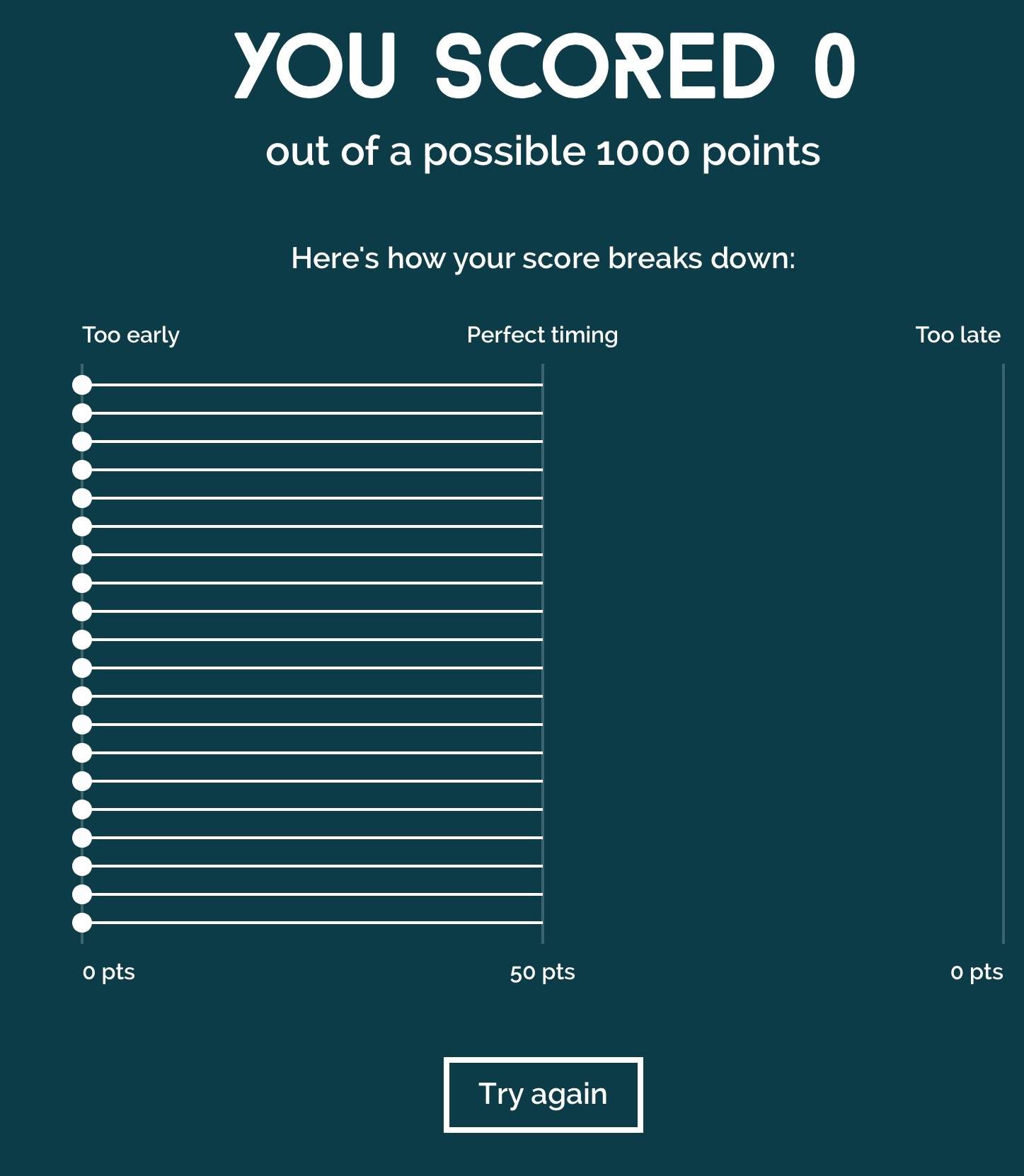Click the YOU SCORED 0 heading
This screenshot has width=1024, height=1176.
(x=544, y=65)
